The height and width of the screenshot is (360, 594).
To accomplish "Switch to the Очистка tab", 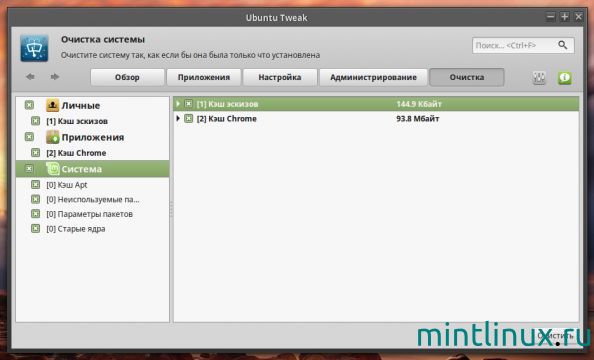I will click(x=467, y=77).
